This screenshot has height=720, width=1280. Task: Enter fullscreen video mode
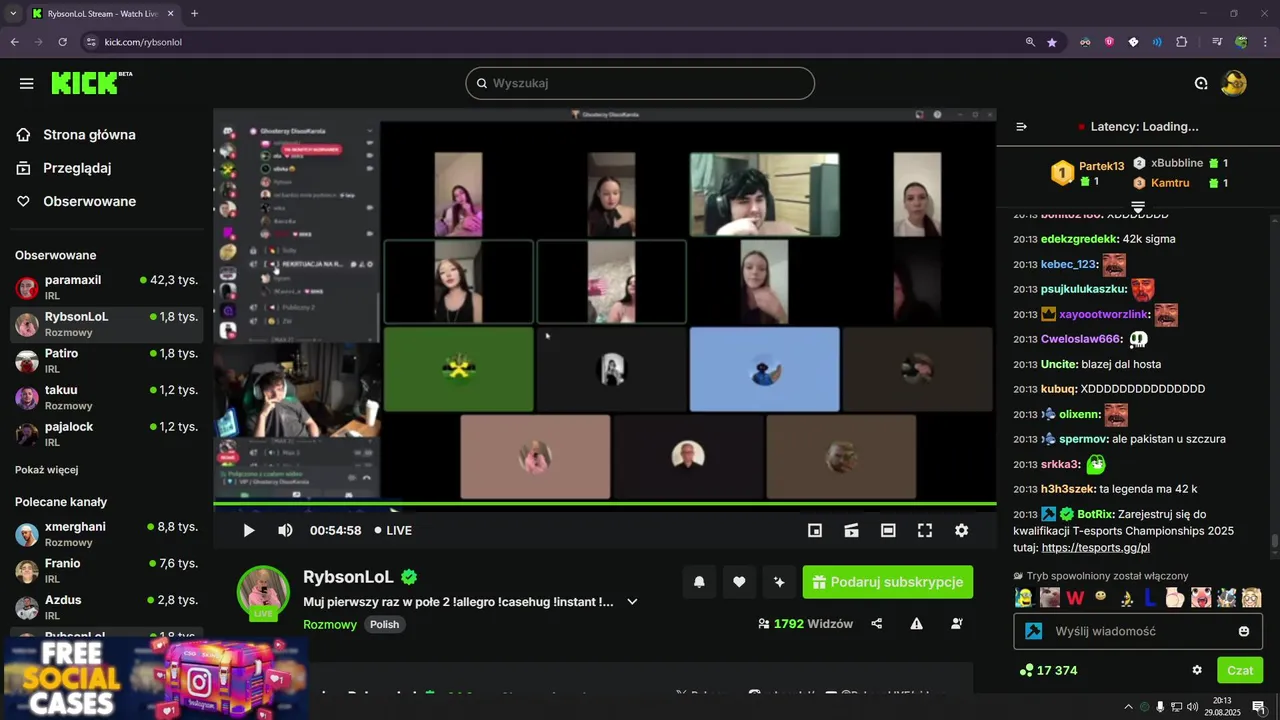[925, 530]
